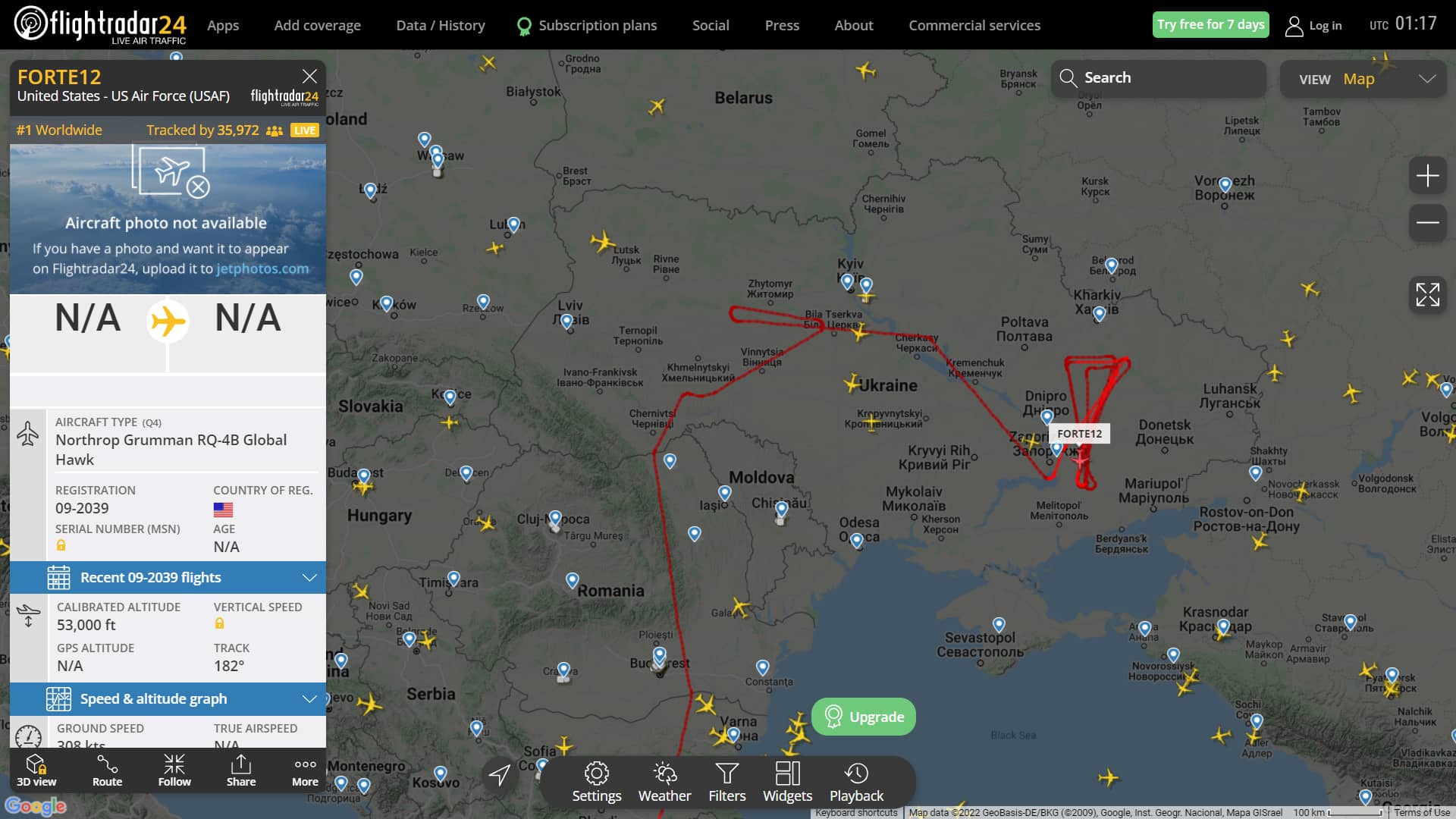
Task: Click the Odesa airport pin
Action: pyautogui.click(x=857, y=541)
